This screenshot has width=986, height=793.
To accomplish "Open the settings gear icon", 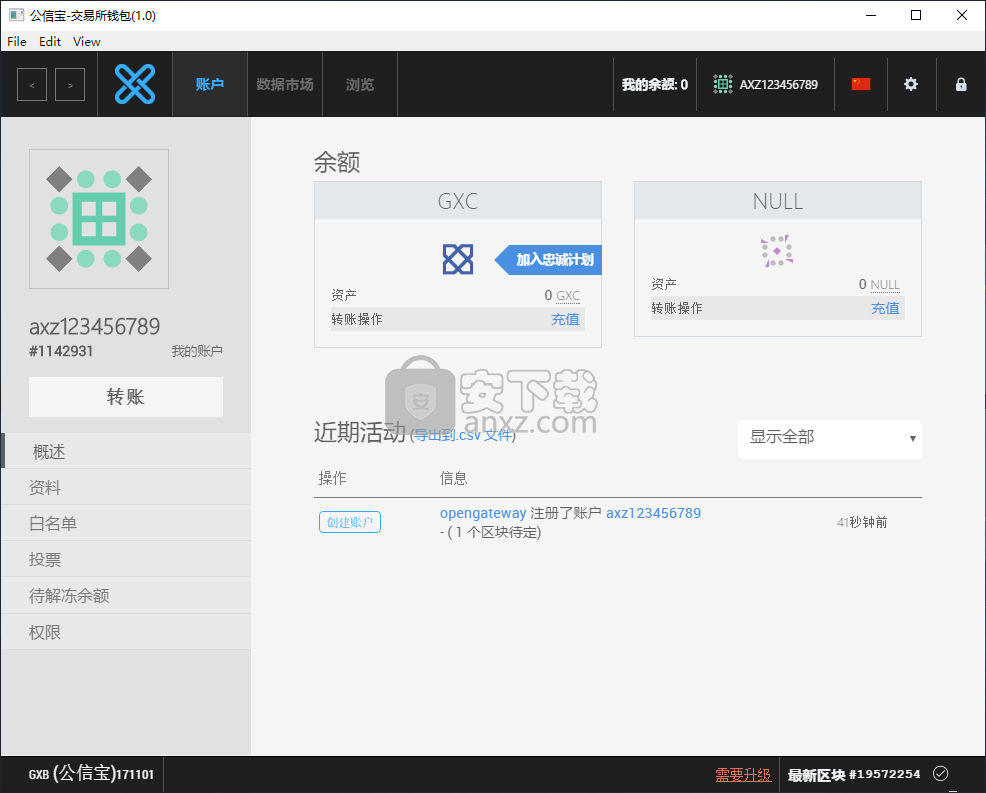I will coord(911,84).
